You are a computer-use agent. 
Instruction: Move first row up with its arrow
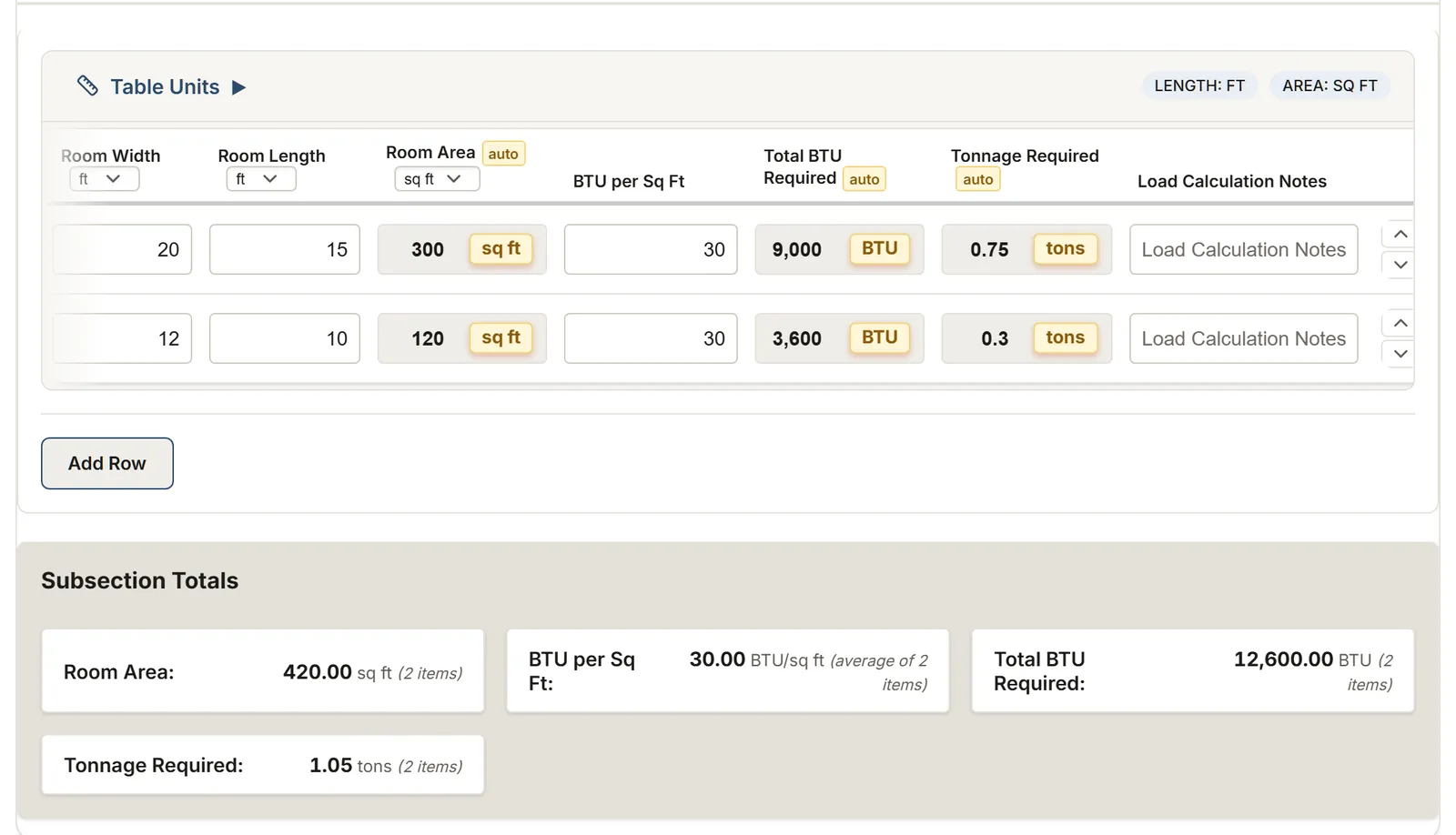point(1400,235)
